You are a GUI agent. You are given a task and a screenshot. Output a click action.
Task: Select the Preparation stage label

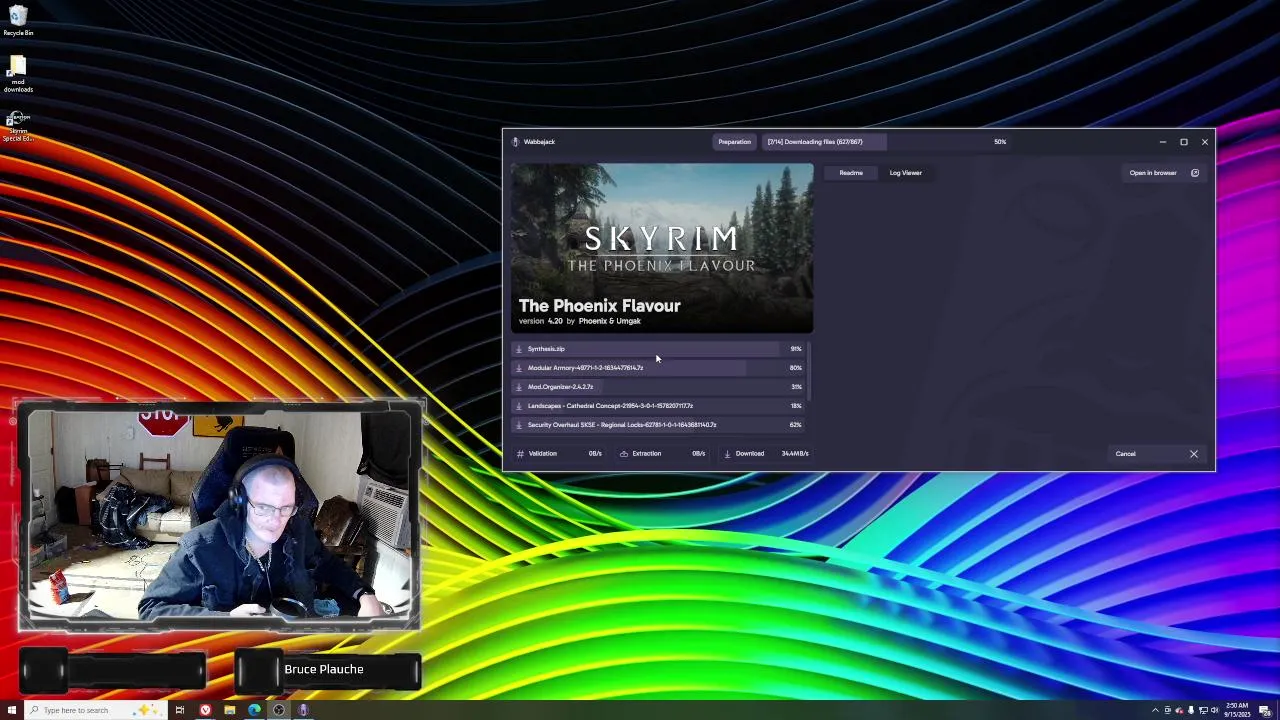(x=734, y=142)
